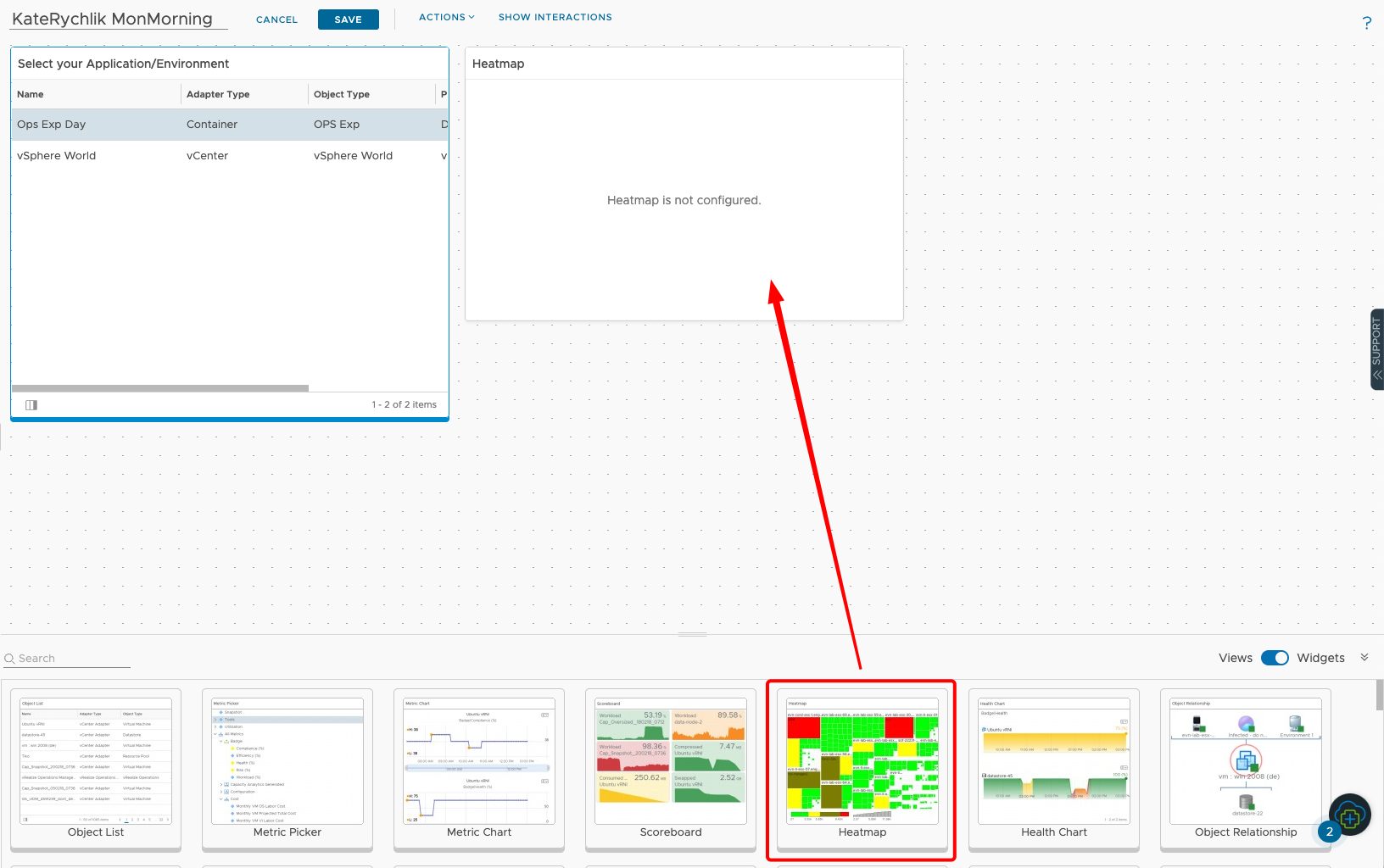Viewport: 1384px width, 868px height.
Task: Click the CANCEL button
Action: (276, 19)
